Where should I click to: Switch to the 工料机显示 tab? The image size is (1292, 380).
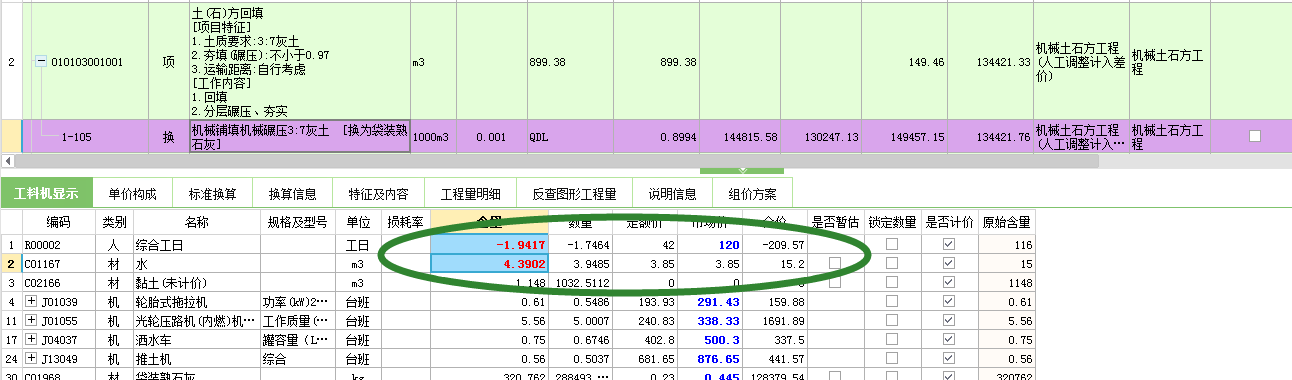[x=46, y=193]
